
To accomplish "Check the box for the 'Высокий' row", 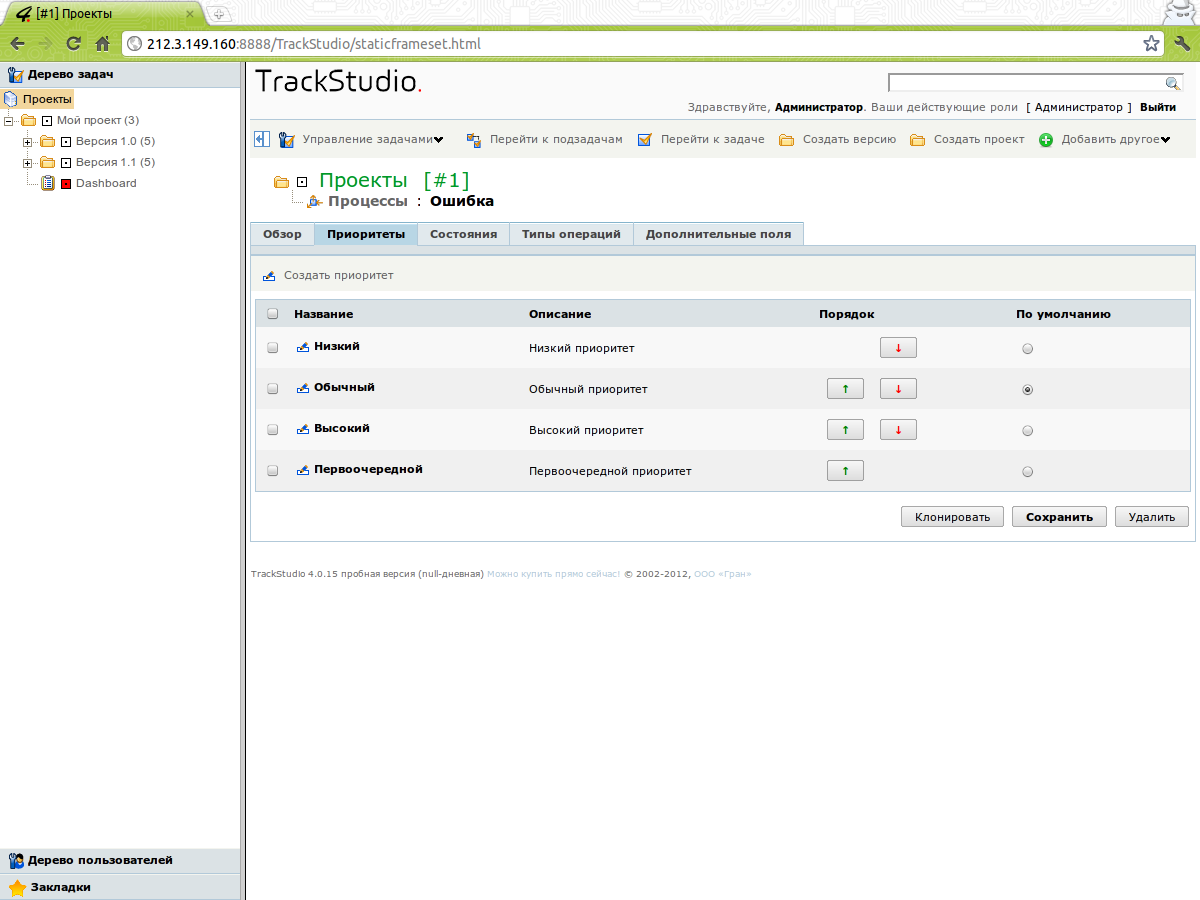I will (x=273, y=430).
